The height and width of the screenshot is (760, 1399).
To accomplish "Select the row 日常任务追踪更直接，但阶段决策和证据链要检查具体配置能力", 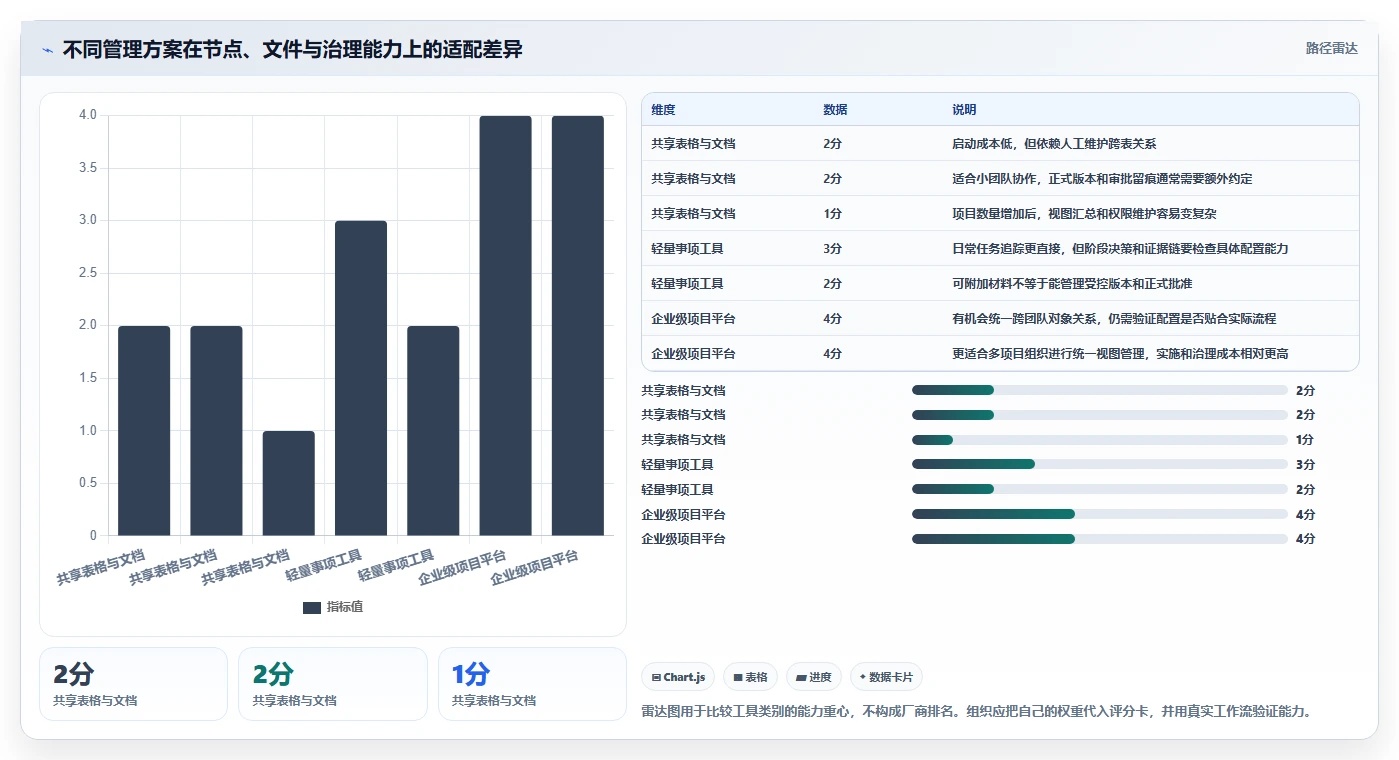I will [x=1000, y=249].
